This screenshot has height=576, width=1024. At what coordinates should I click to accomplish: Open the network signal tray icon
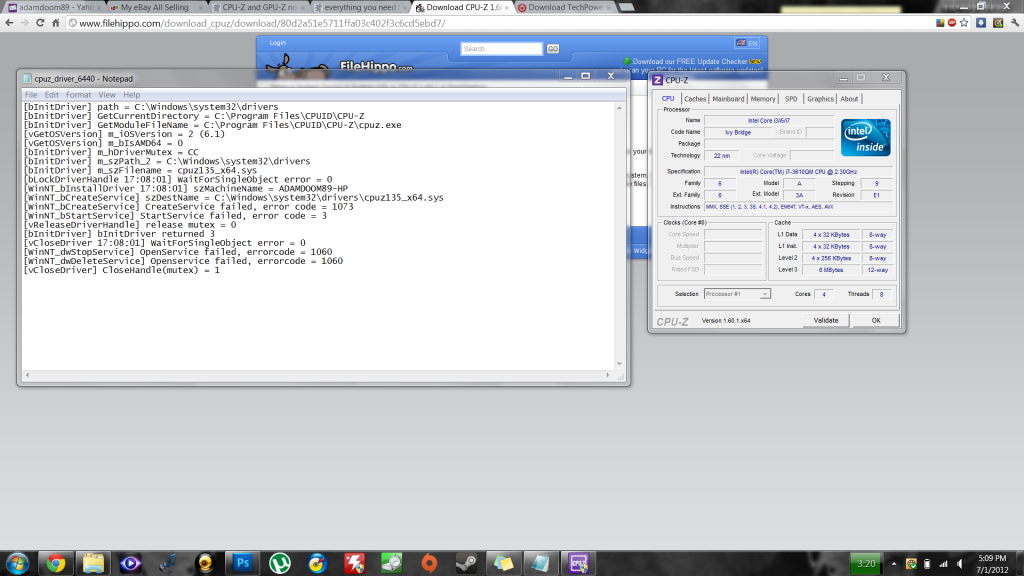[943, 564]
